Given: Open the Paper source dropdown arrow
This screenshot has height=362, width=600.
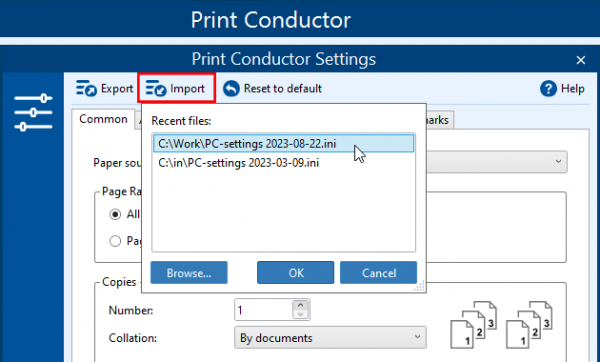Looking at the screenshot, I should (x=558, y=161).
